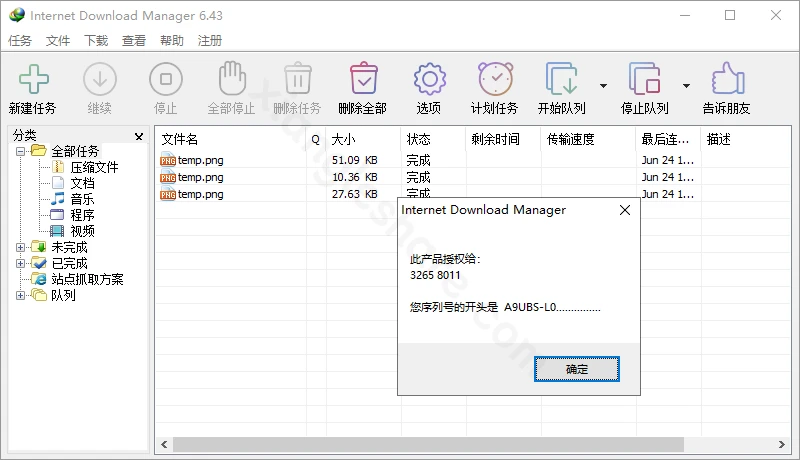Select 压缩文件 category
The width and height of the screenshot is (800, 460).
pos(94,167)
